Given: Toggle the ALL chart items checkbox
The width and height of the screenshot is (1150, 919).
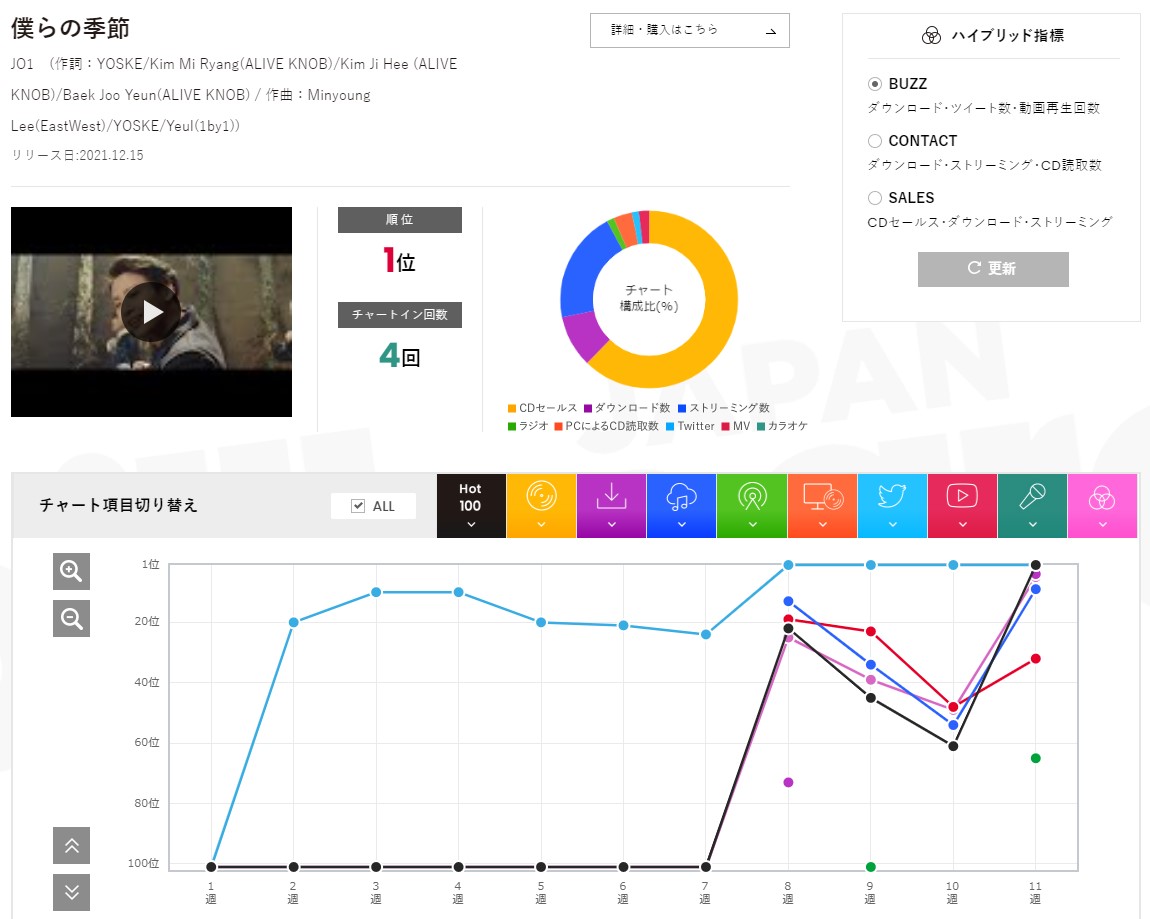Looking at the screenshot, I should click(x=358, y=506).
